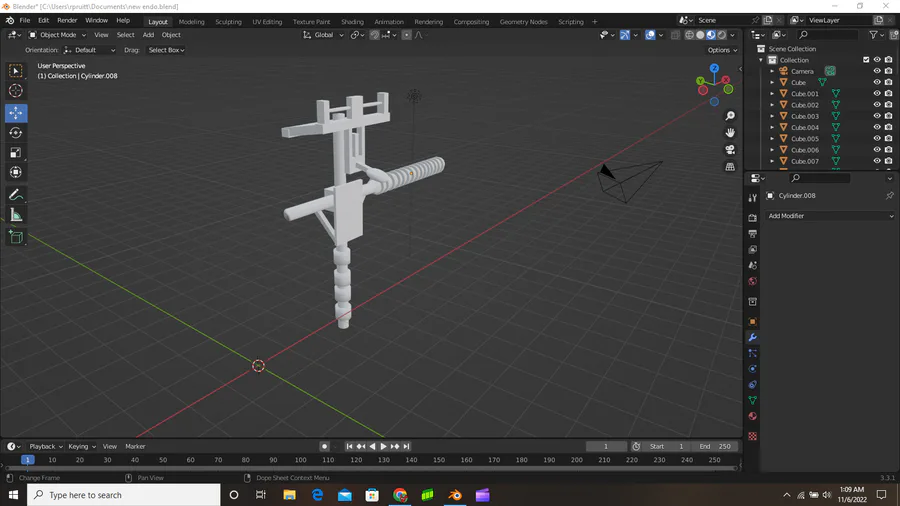Screen dimensions: 900x506
Task: Open the Object Mode dropdown
Action: click(x=57, y=35)
